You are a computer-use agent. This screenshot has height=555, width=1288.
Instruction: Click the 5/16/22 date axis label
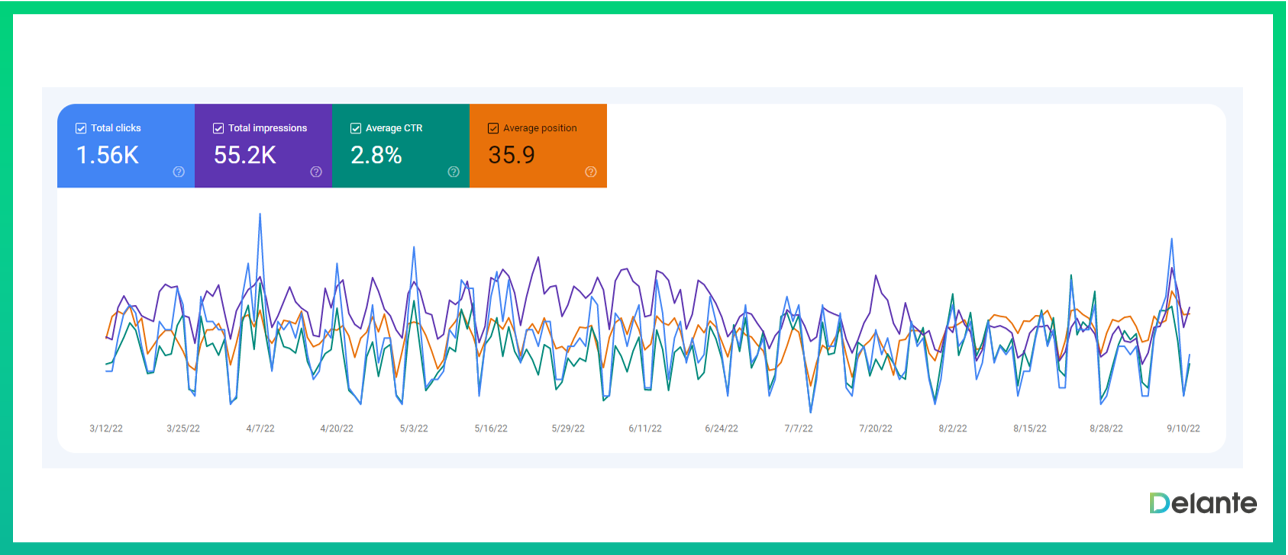491,428
